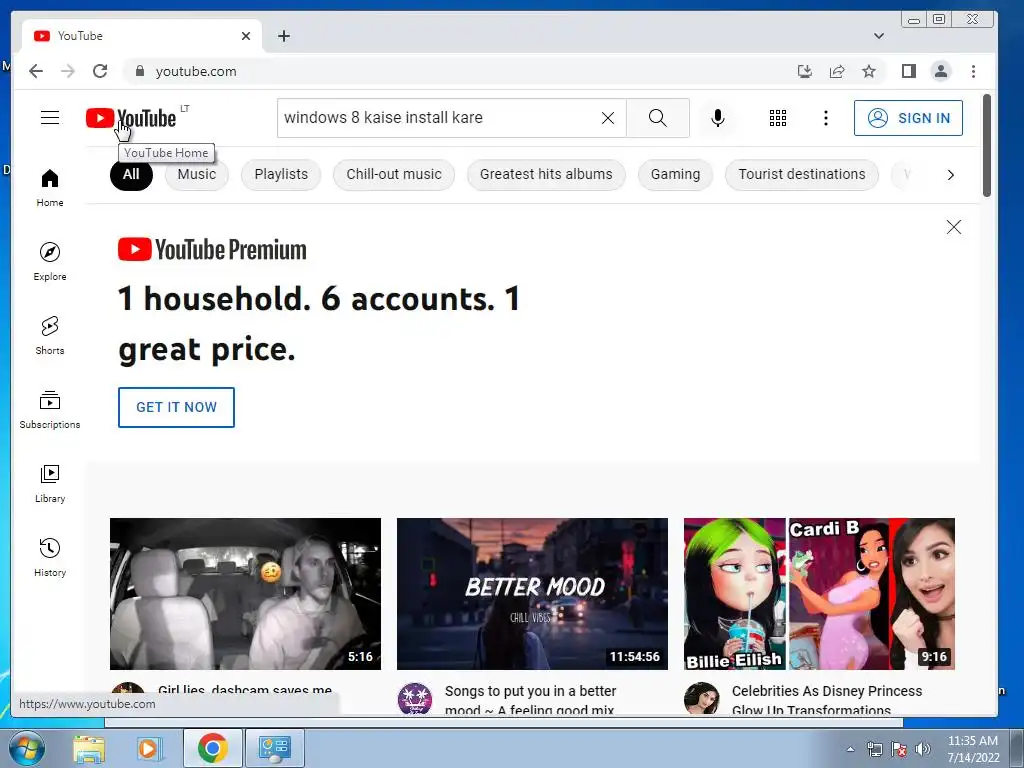Open Windows Media Player from taskbar
The width and height of the screenshot is (1024, 768).
pos(149,749)
